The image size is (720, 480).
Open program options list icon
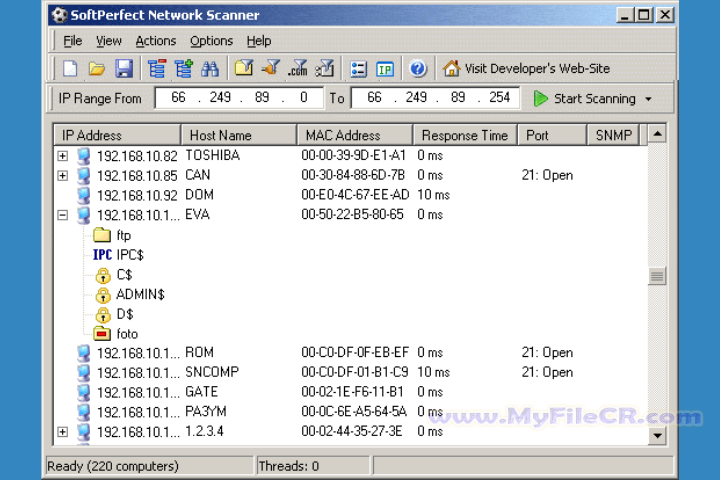358,69
